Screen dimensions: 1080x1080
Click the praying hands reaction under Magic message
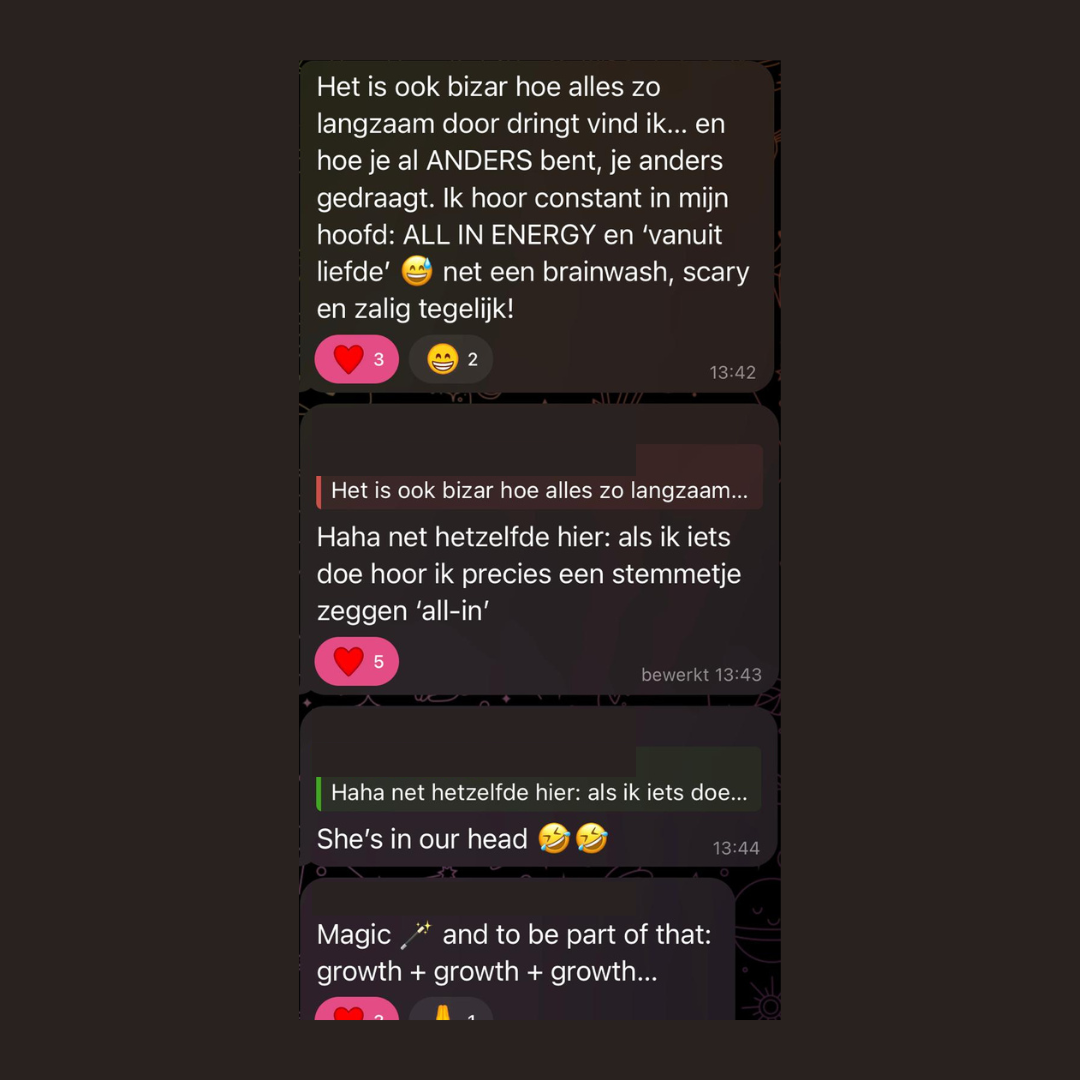pyautogui.click(x=451, y=1009)
